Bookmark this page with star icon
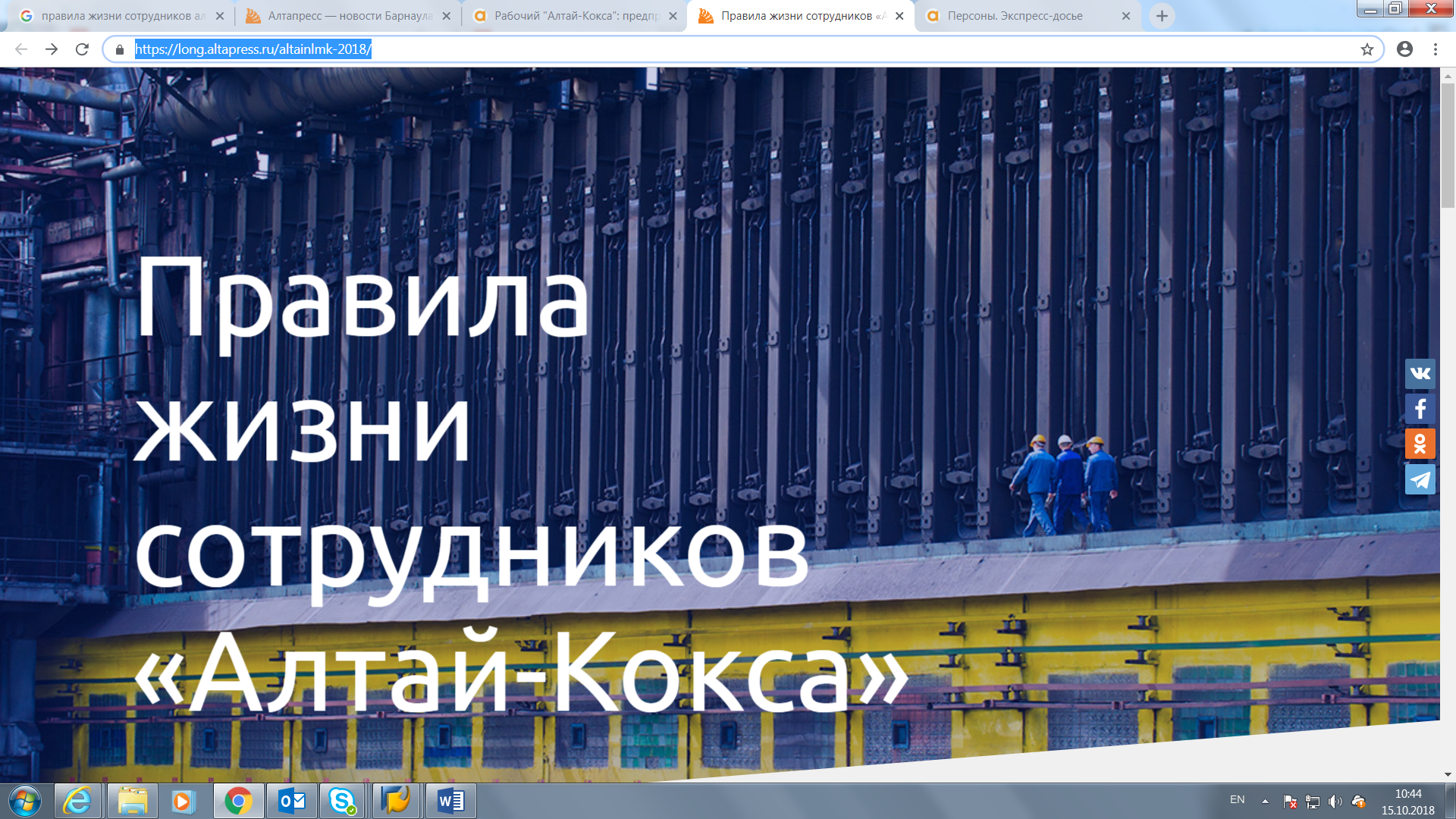Viewport: 1456px width, 819px height. point(1367,49)
